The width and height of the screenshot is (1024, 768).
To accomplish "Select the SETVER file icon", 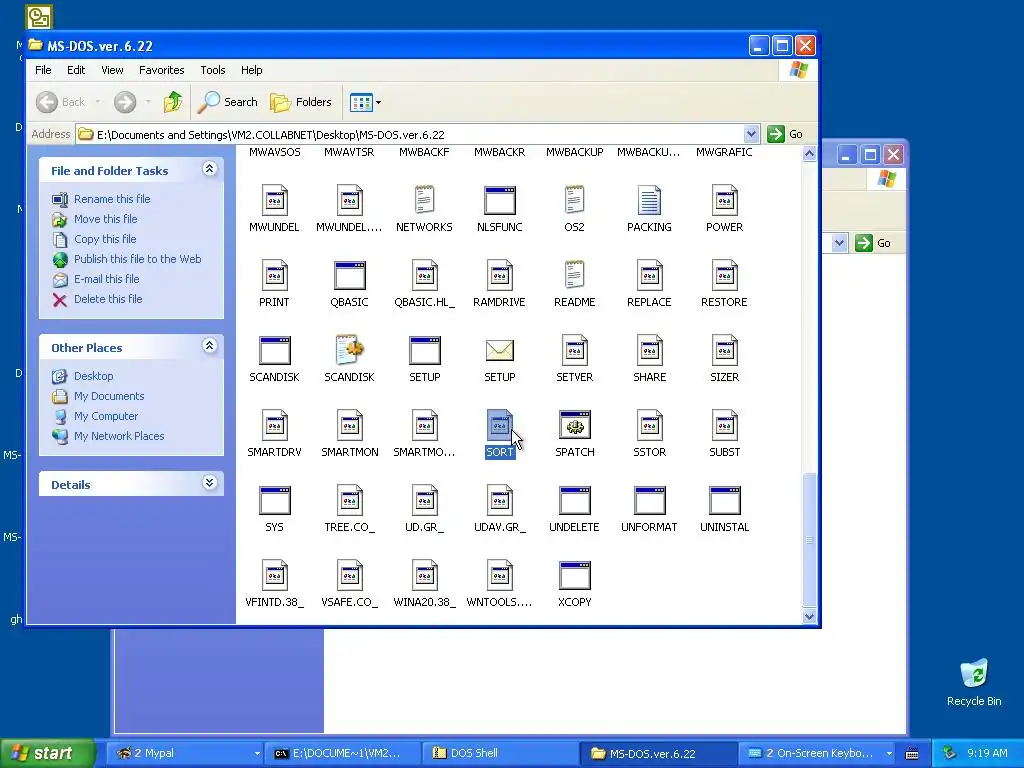I will tap(575, 351).
